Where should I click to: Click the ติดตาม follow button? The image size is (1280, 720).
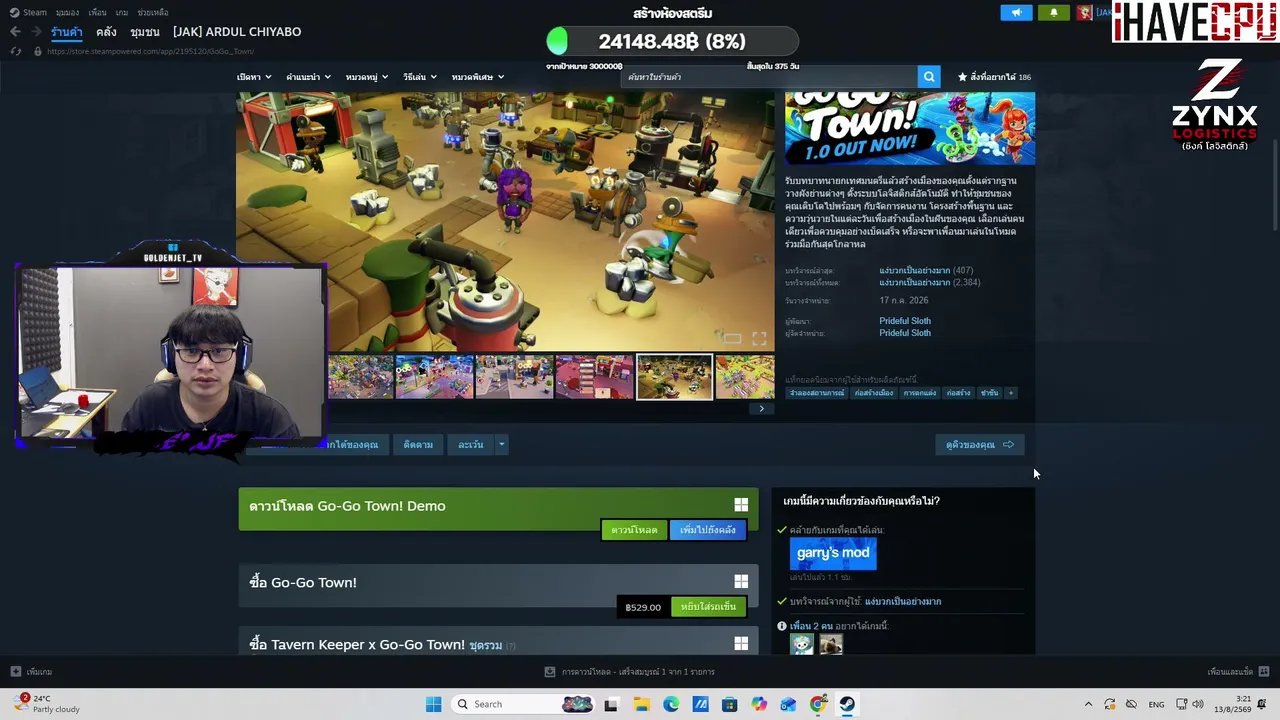coord(418,445)
